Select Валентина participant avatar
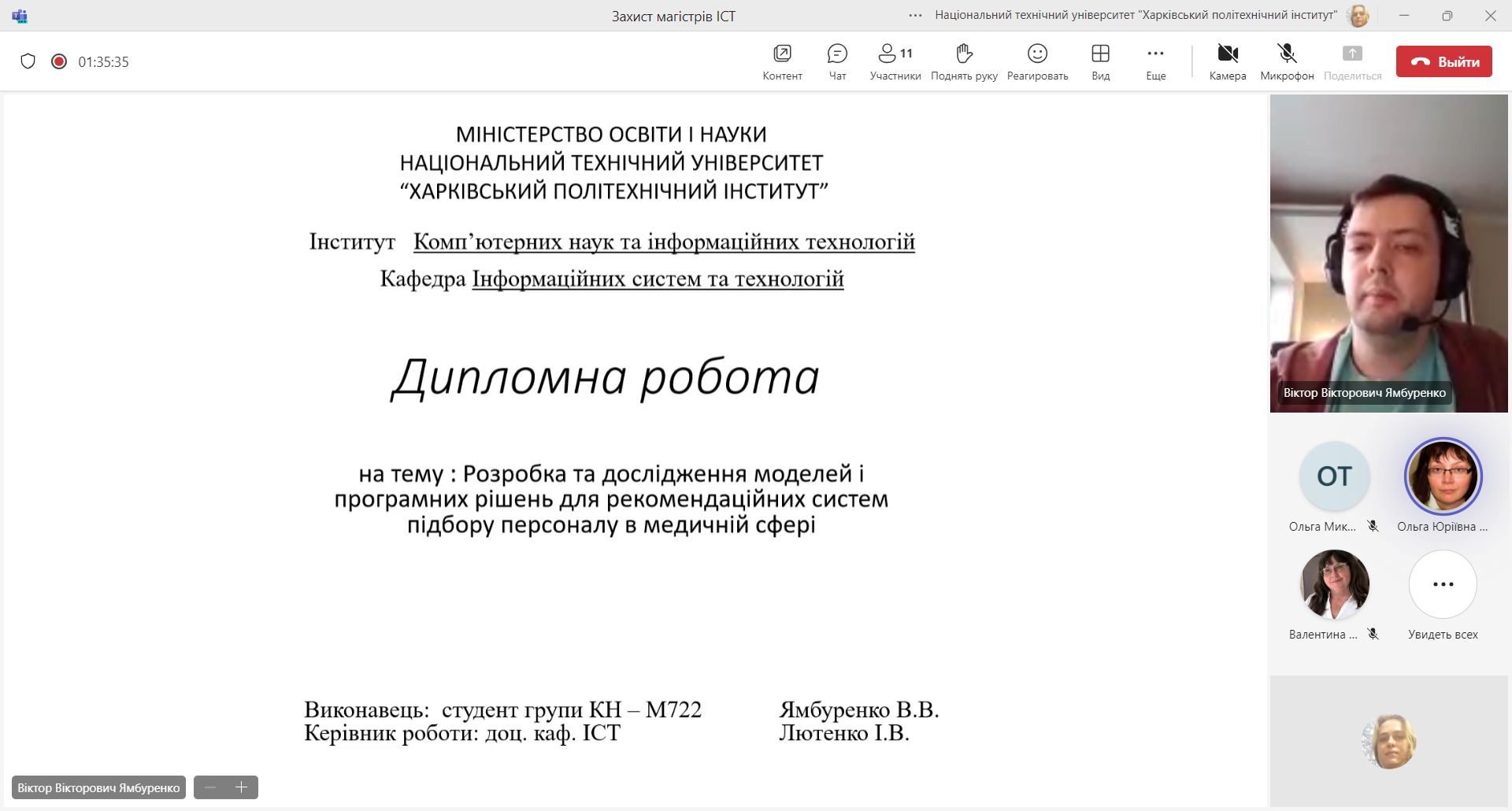This screenshot has height=811, width=1512. 1334,584
